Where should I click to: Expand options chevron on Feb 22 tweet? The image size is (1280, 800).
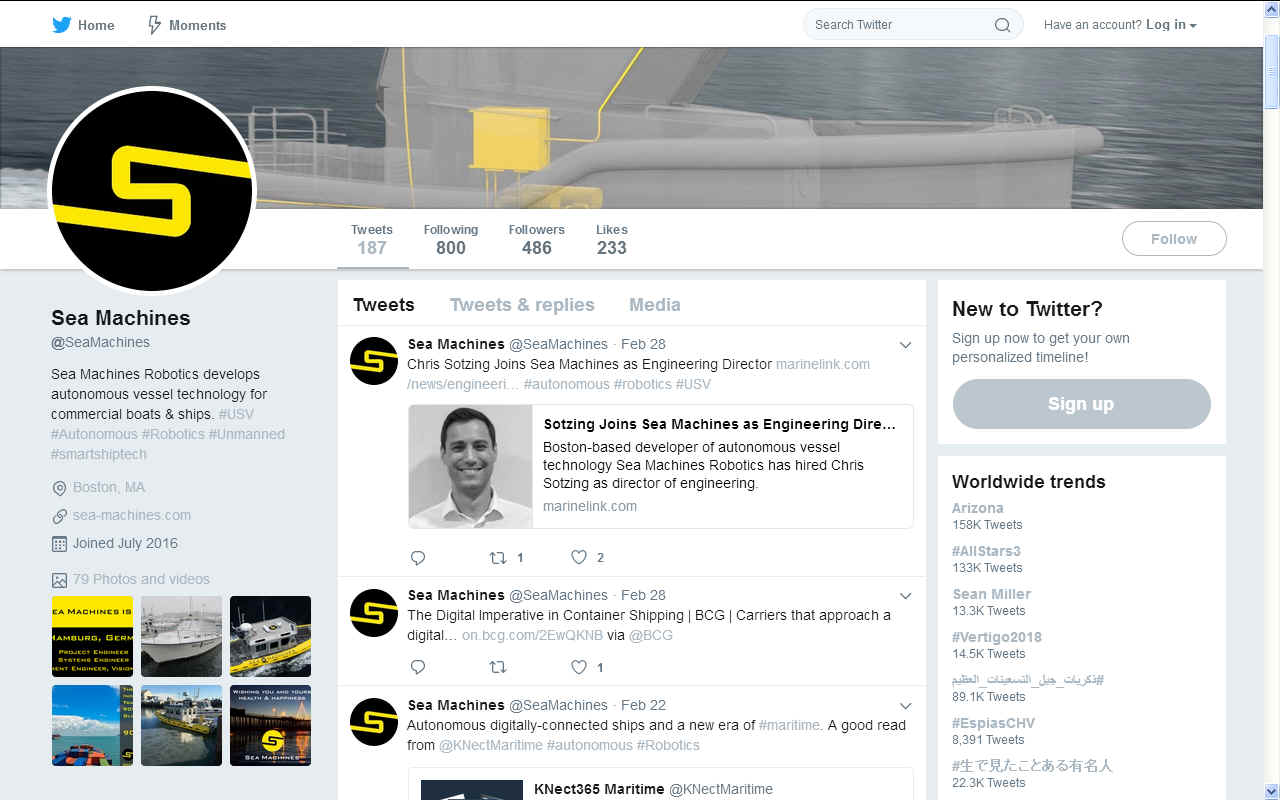point(905,706)
